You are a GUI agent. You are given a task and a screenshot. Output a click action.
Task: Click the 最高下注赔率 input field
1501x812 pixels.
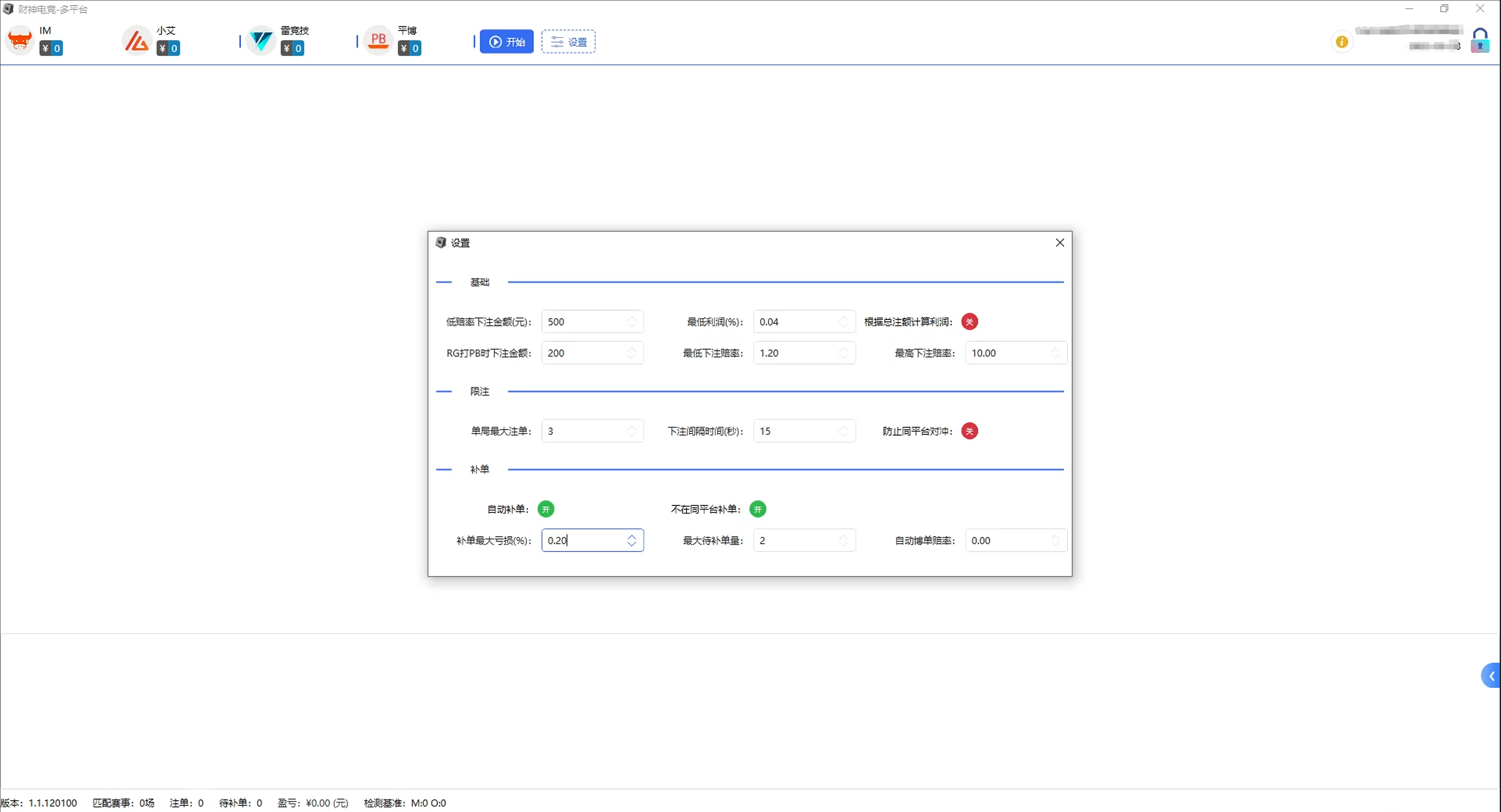tap(1008, 353)
